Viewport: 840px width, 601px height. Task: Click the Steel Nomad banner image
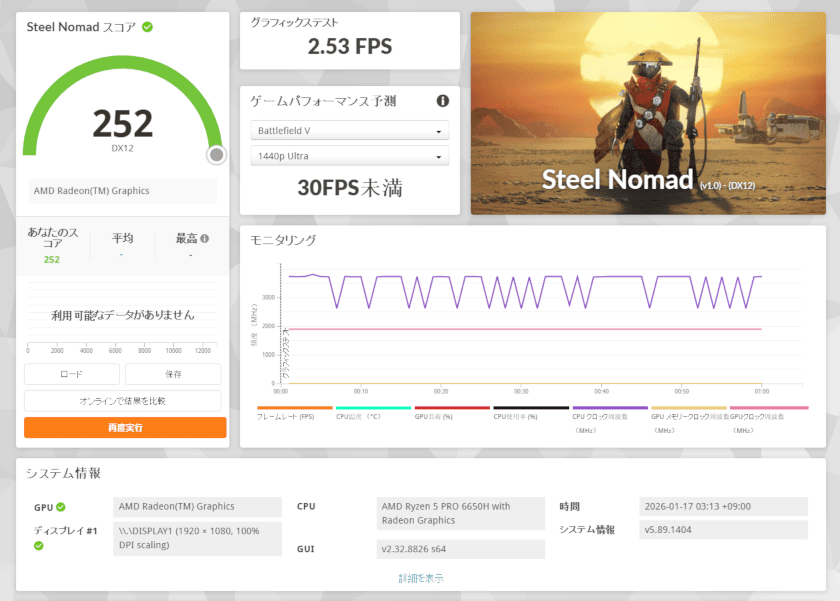pyautogui.click(x=648, y=113)
